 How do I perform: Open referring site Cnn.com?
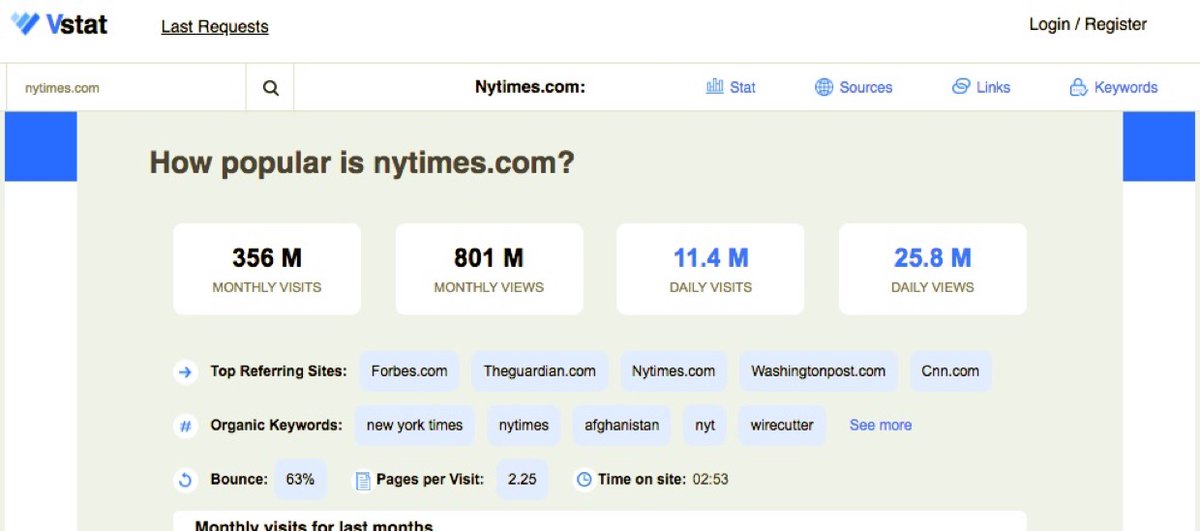click(951, 371)
